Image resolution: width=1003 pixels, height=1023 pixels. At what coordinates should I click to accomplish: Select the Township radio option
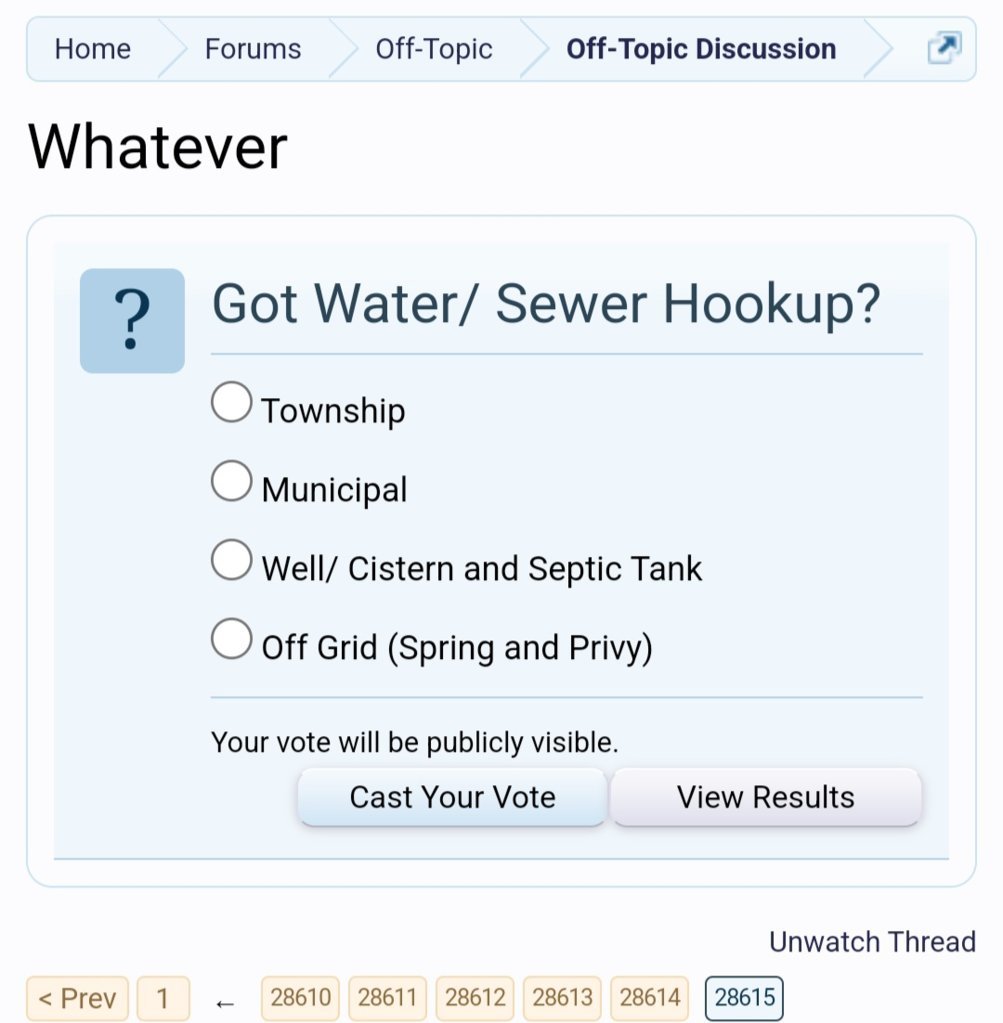232,402
